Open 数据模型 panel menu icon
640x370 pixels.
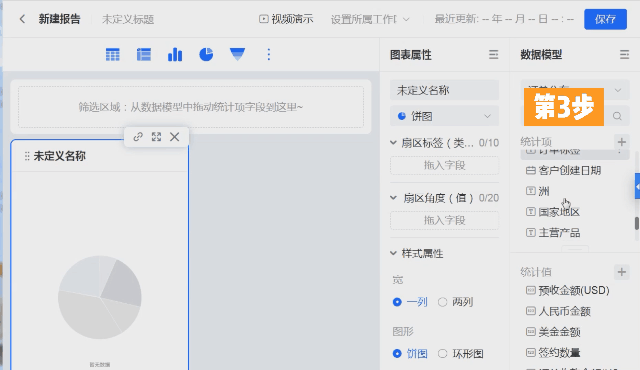624,55
